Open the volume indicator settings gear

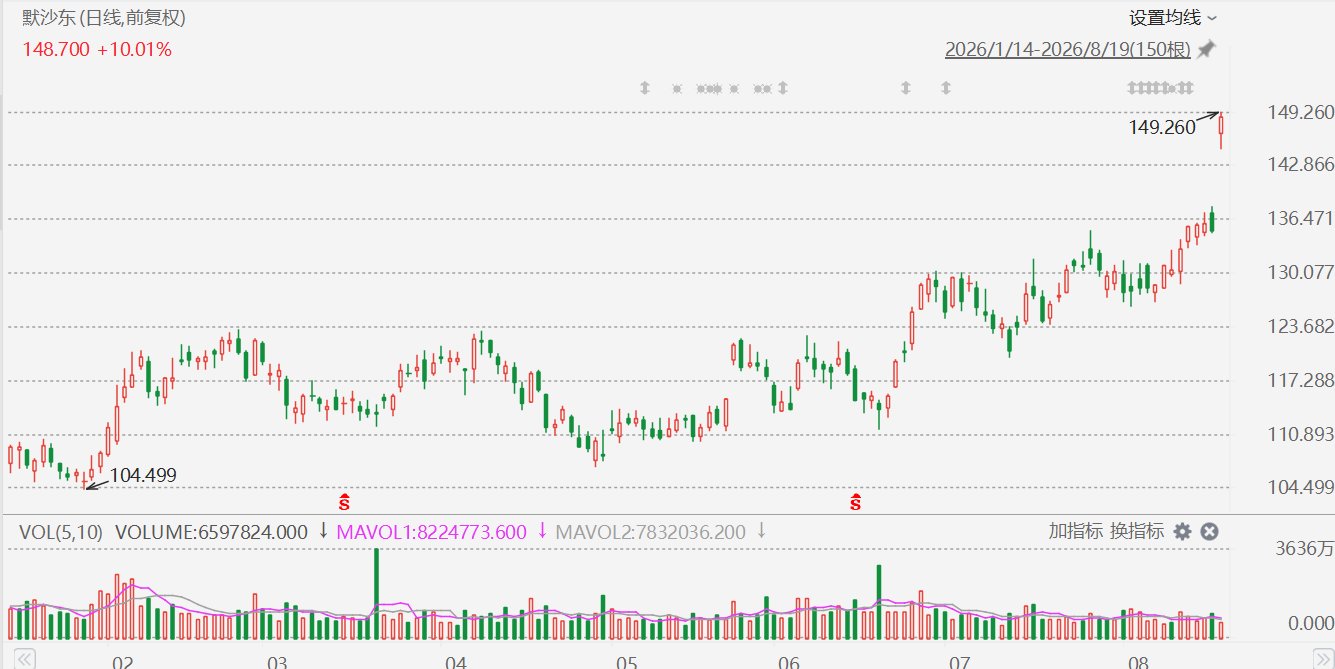(1183, 531)
